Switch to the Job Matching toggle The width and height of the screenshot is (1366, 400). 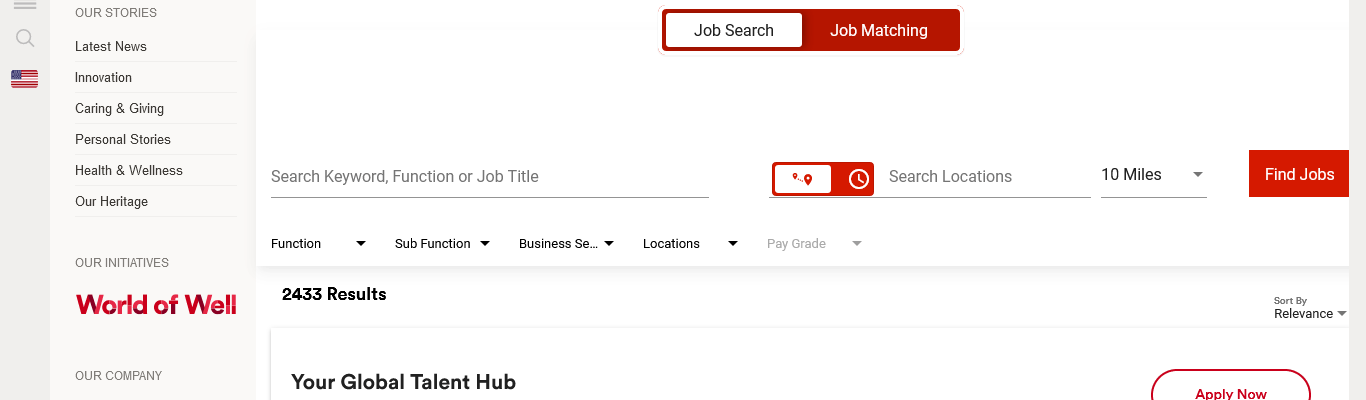878,30
